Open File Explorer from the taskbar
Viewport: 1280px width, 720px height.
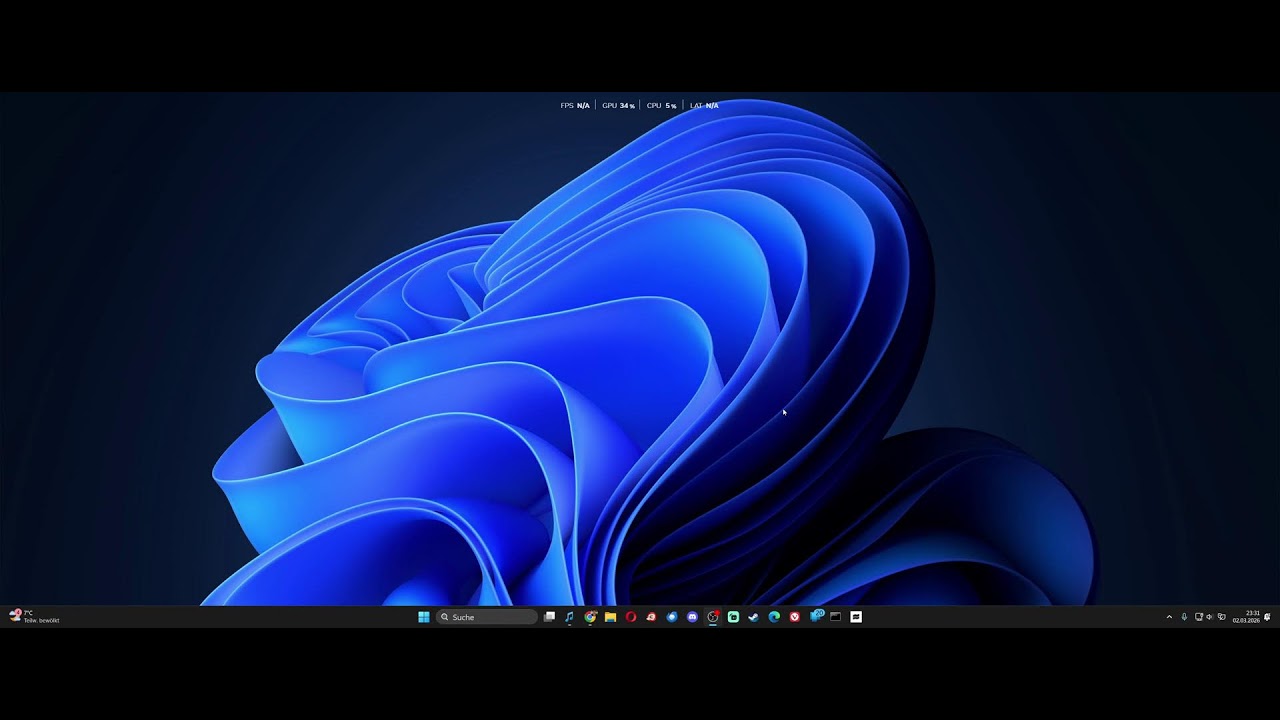(x=610, y=617)
